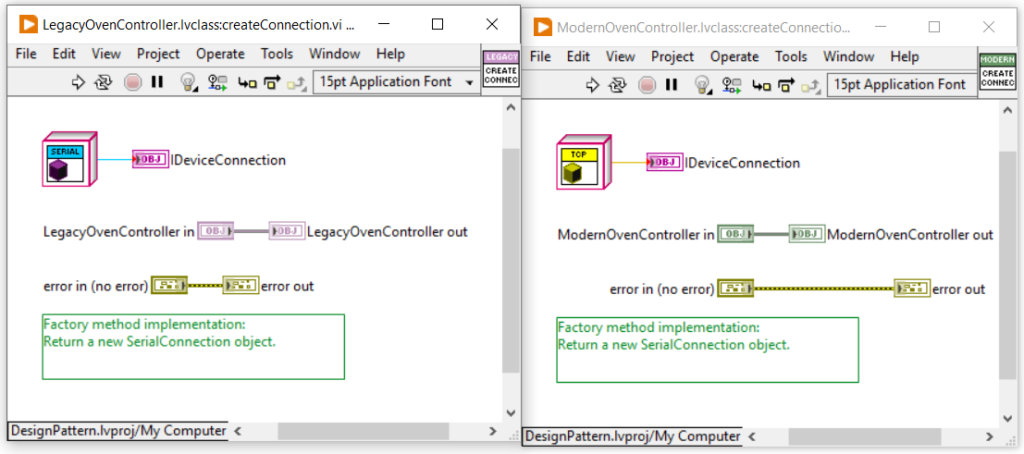
Task: Run the ModernOvenController VI with Run arrow
Action: [593, 85]
